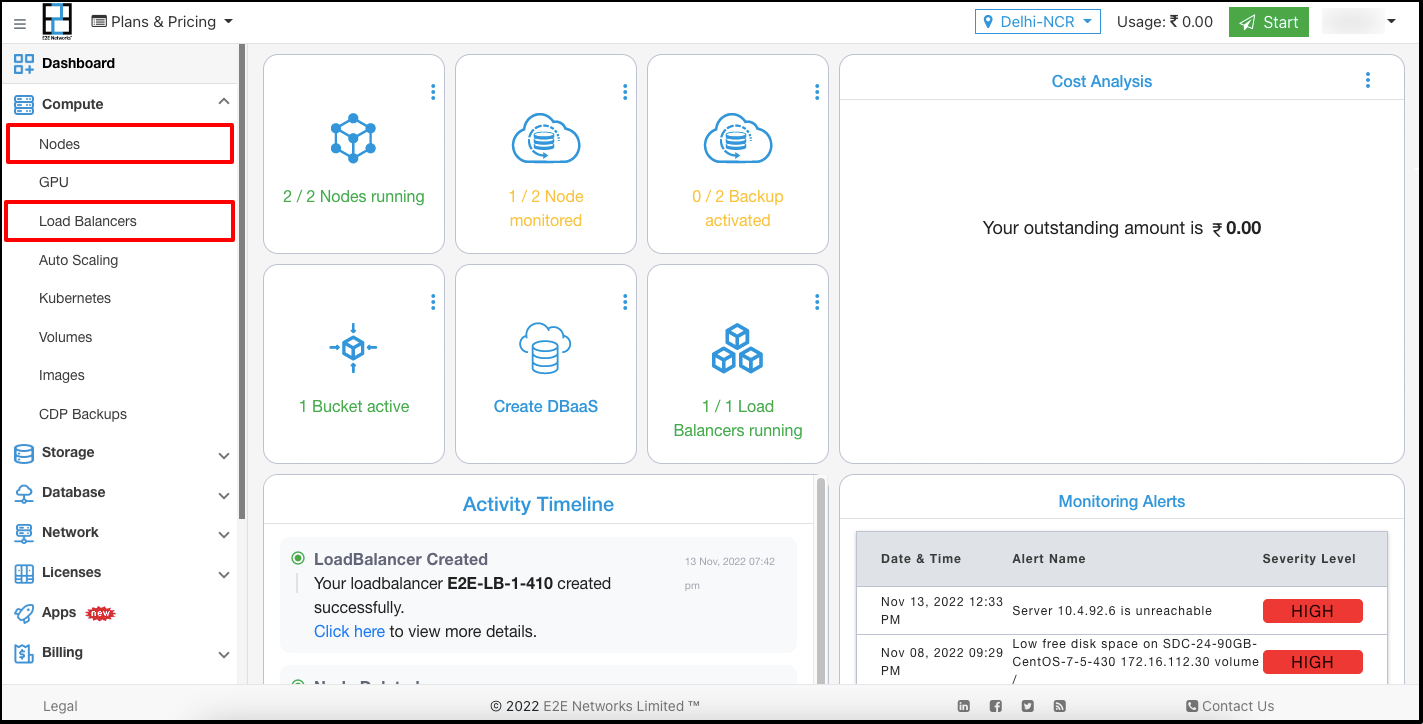Open Nodes under Compute
Image resolution: width=1423 pixels, height=724 pixels.
click(x=120, y=144)
